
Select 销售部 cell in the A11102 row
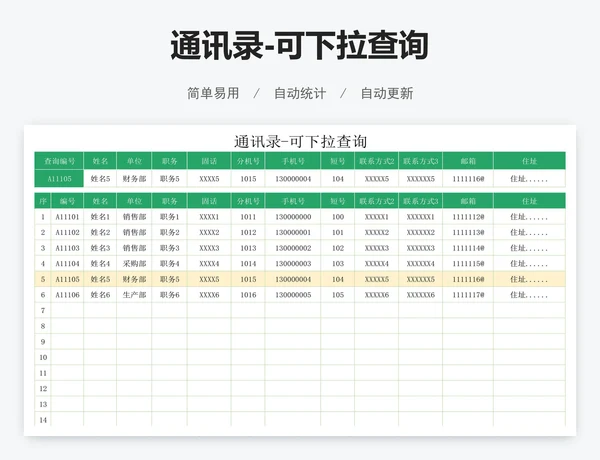pos(134,233)
